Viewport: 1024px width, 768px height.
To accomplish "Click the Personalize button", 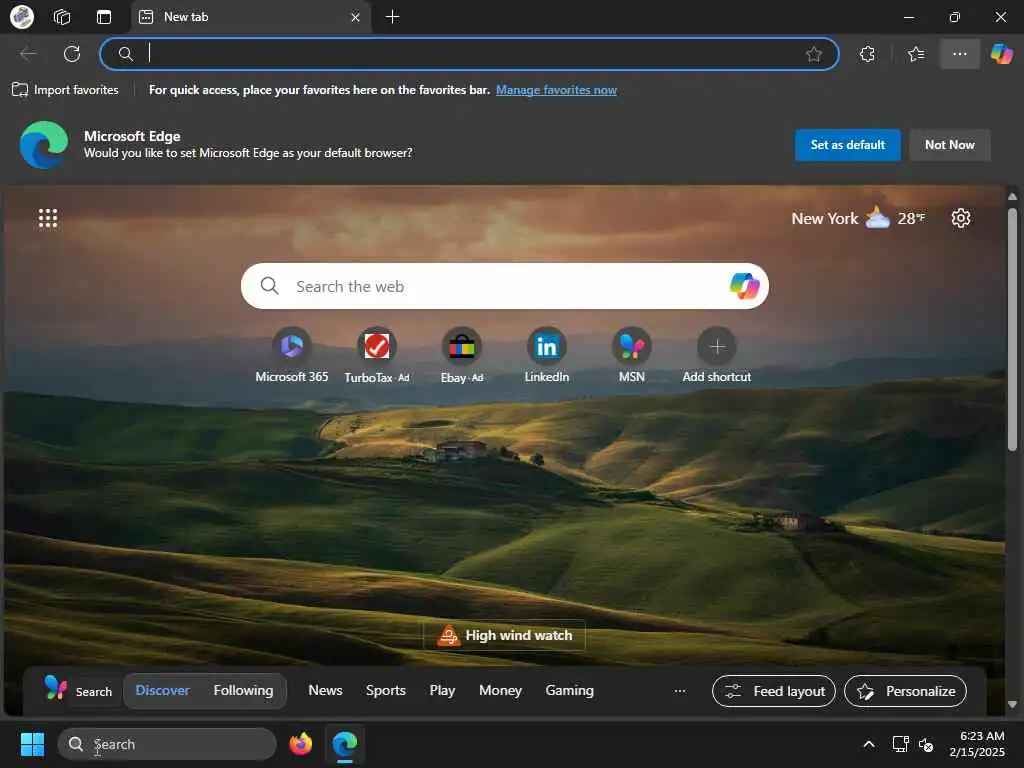I will point(905,691).
